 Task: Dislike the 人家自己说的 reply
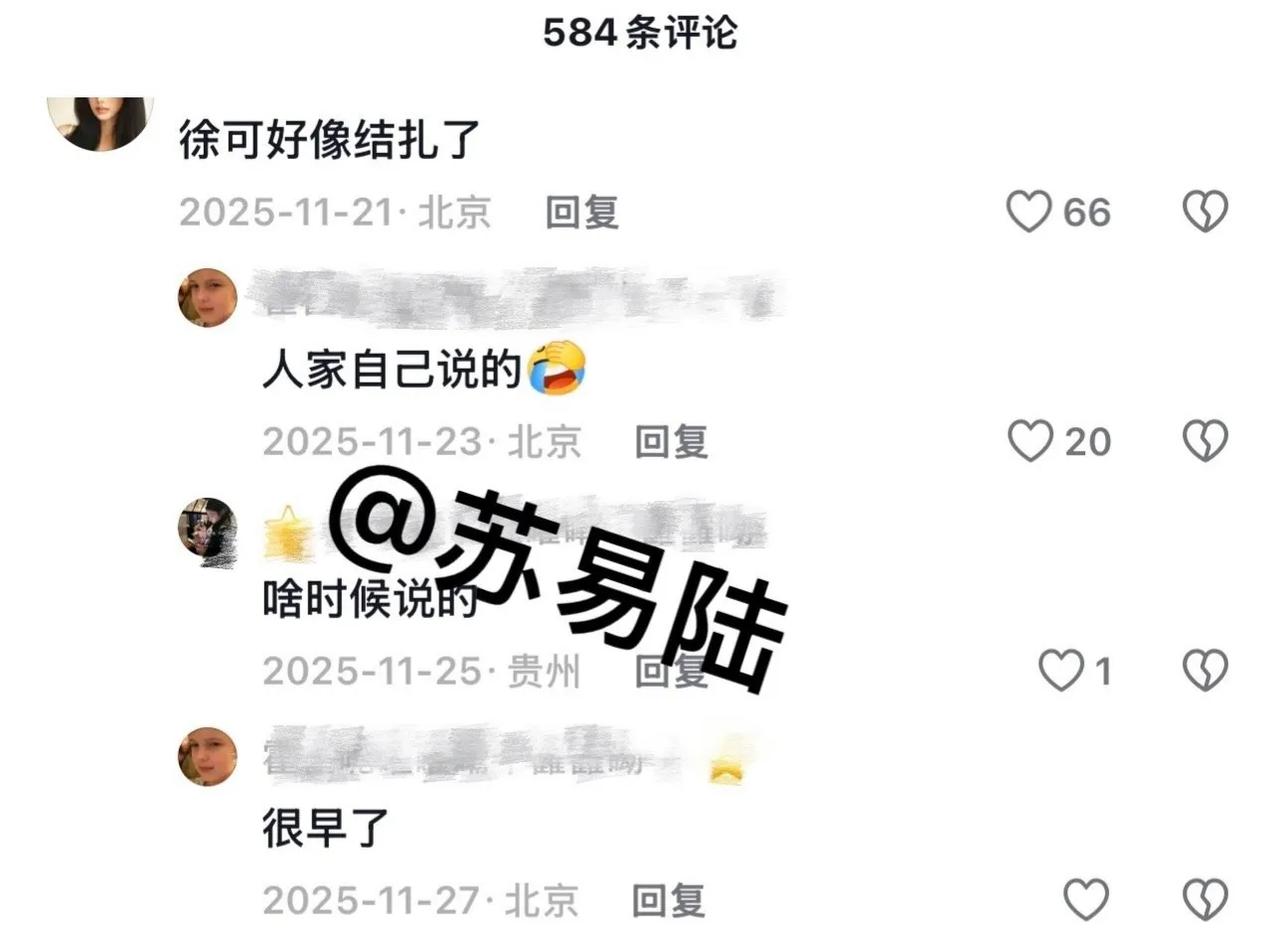[x=1205, y=441]
